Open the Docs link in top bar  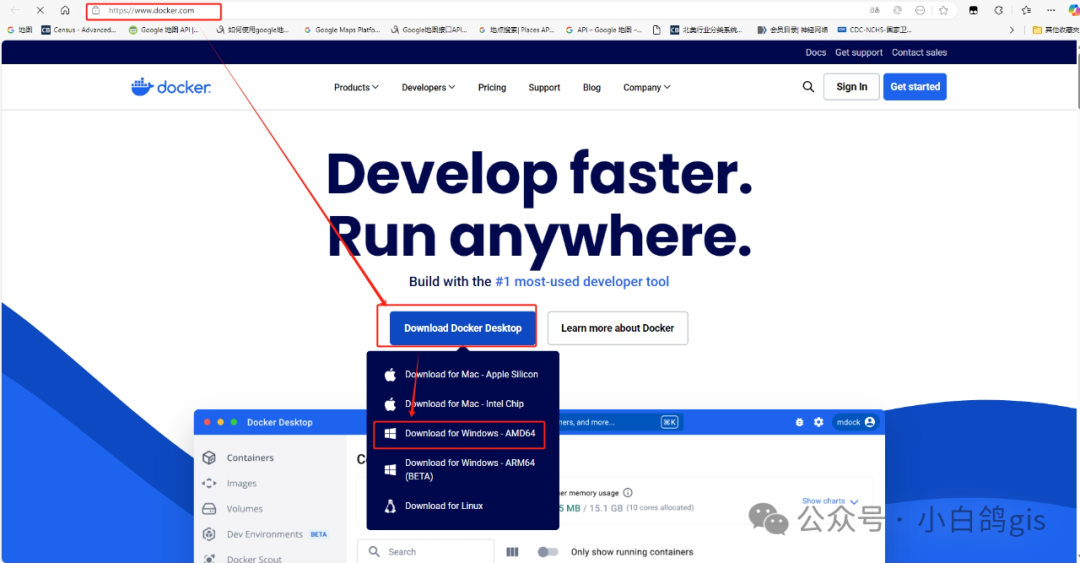pyautogui.click(x=816, y=52)
